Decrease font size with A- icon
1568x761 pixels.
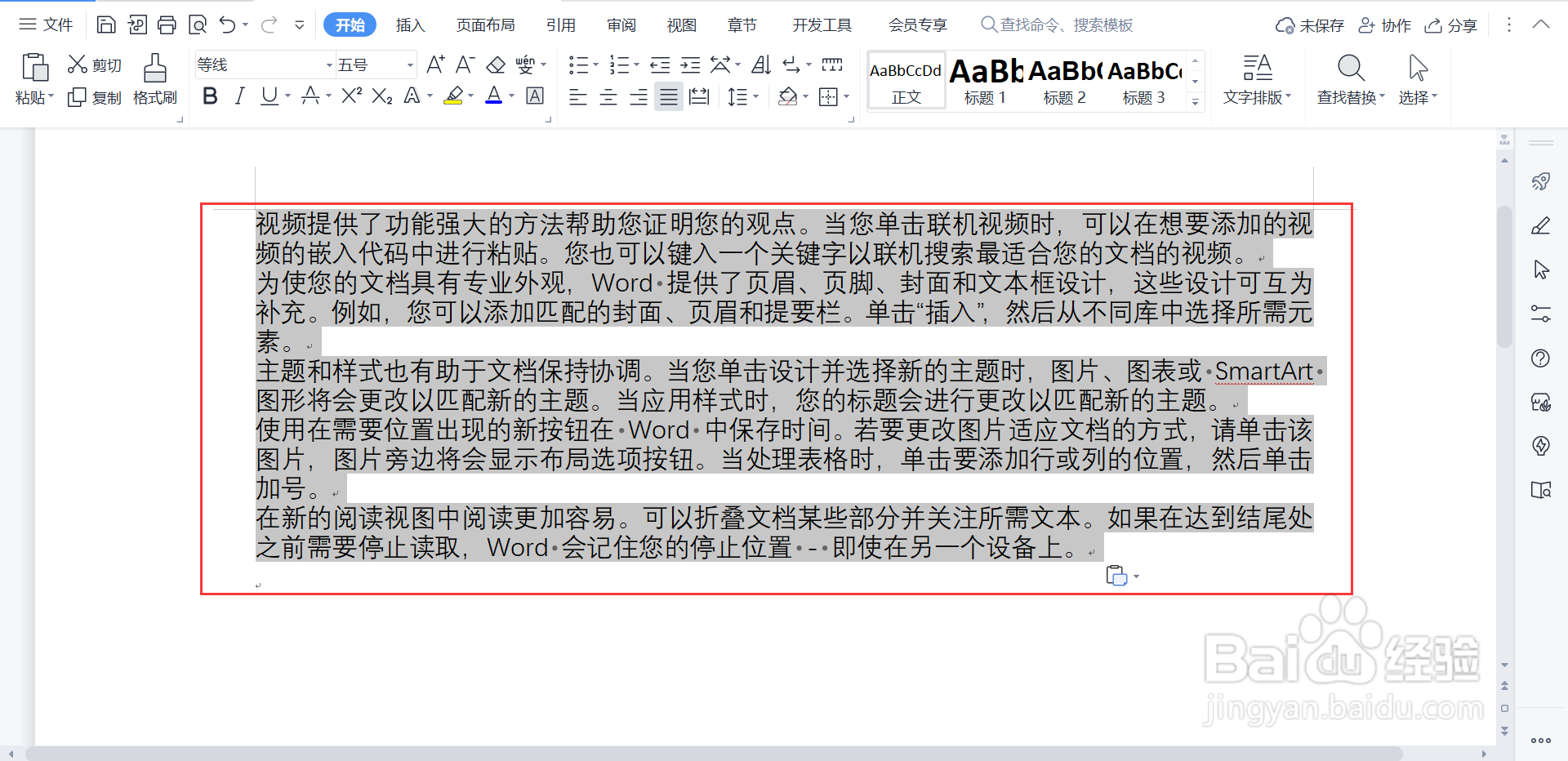point(465,65)
